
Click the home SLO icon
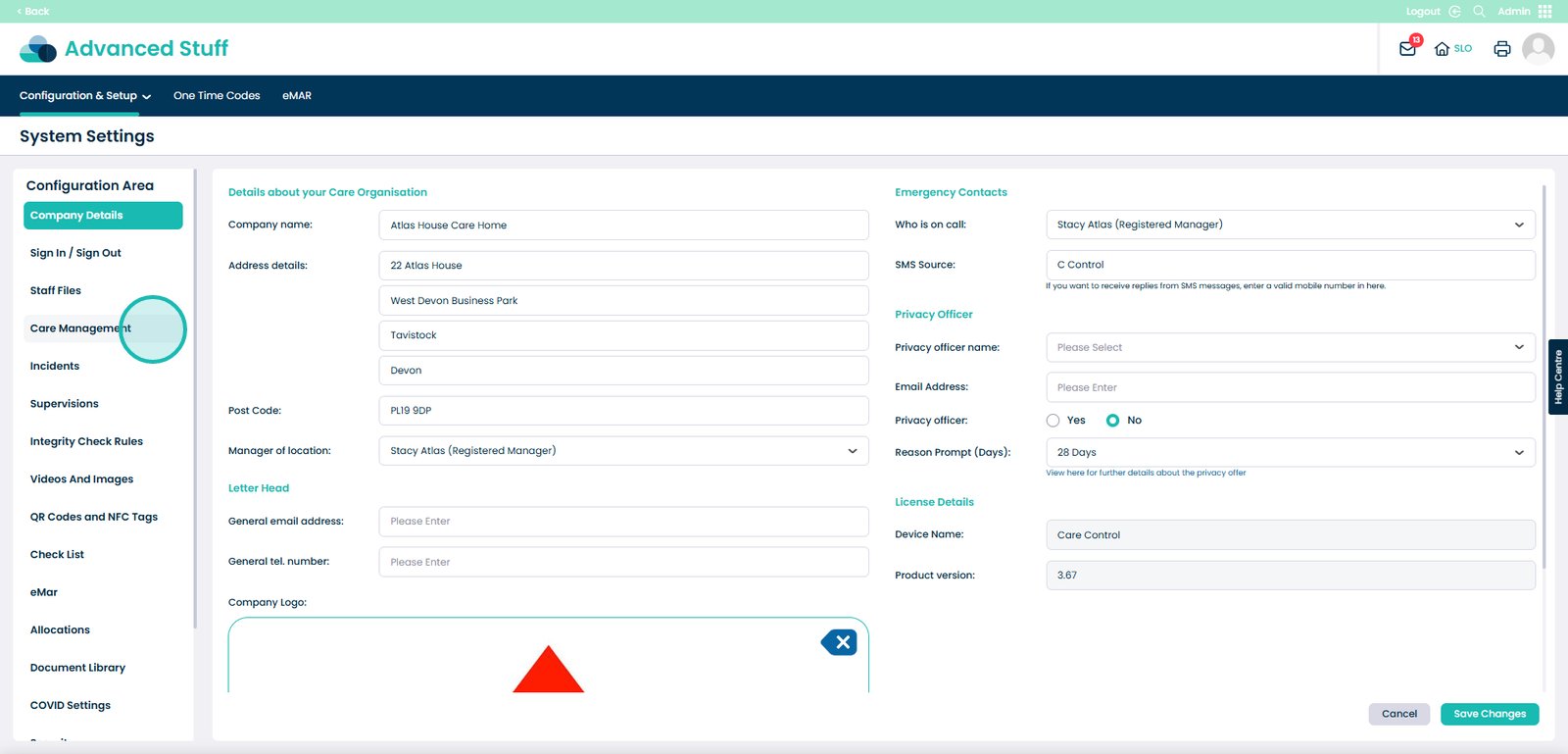click(x=1442, y=49)
